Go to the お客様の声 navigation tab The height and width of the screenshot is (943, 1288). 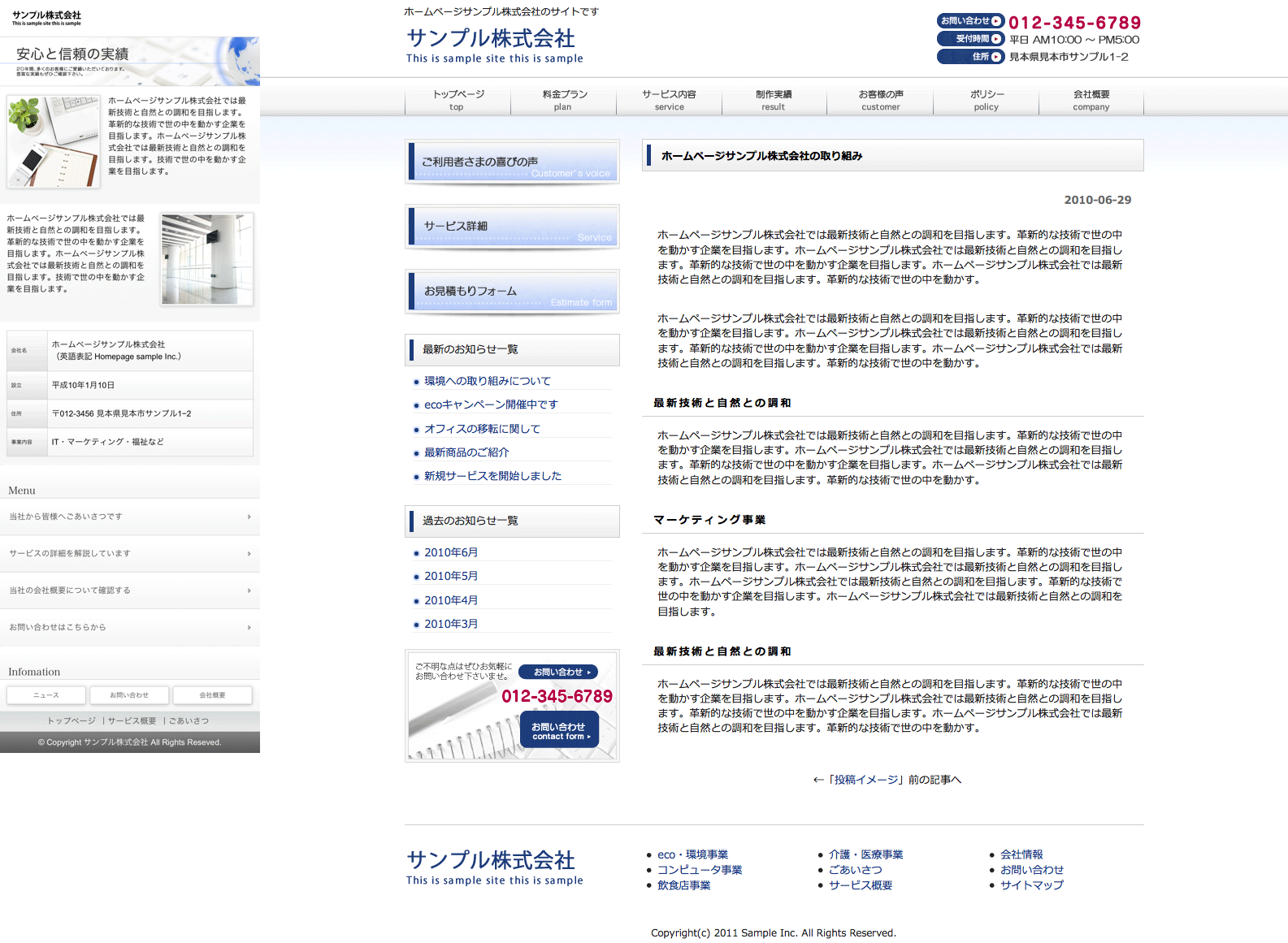click(x=880, y=100)
